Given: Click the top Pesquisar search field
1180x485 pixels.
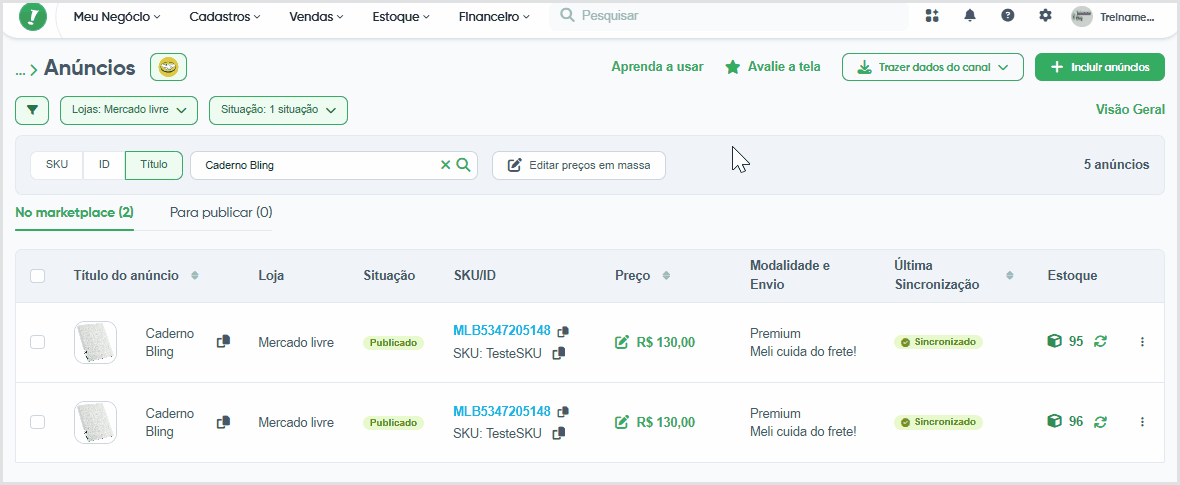Looking at the screenshot, I should tap(728, 16).
